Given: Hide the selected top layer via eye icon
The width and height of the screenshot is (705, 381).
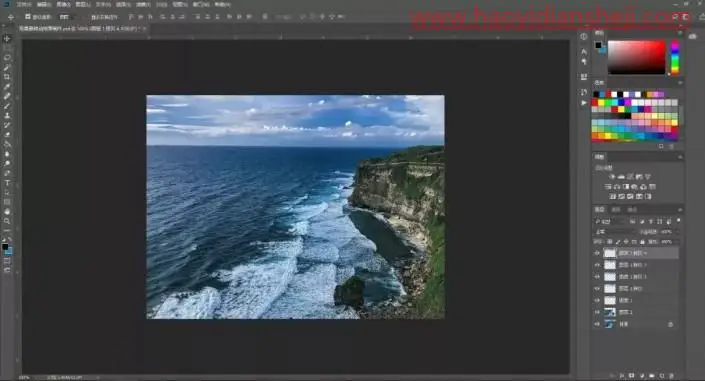Looking at the screenshot, I should pyautogui.click(x=597, y=253).
